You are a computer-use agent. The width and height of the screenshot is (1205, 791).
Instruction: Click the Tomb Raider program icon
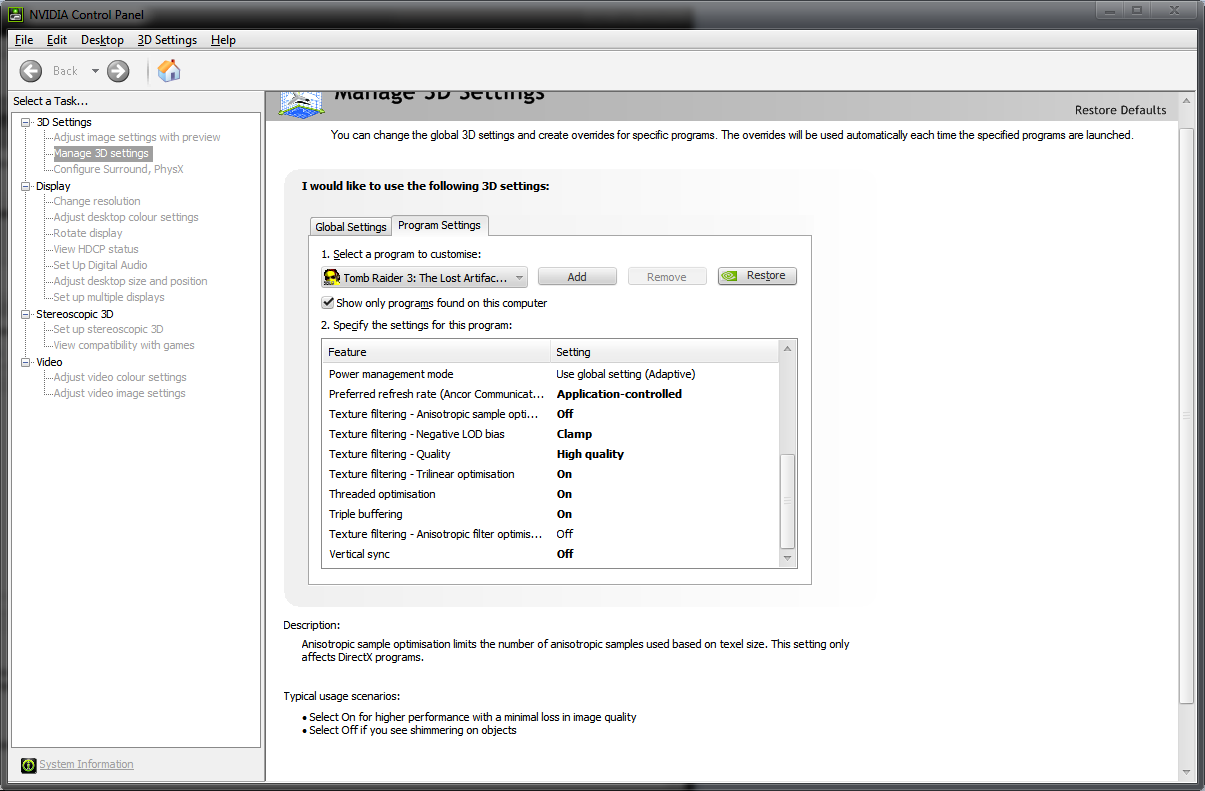pos(332,277)
